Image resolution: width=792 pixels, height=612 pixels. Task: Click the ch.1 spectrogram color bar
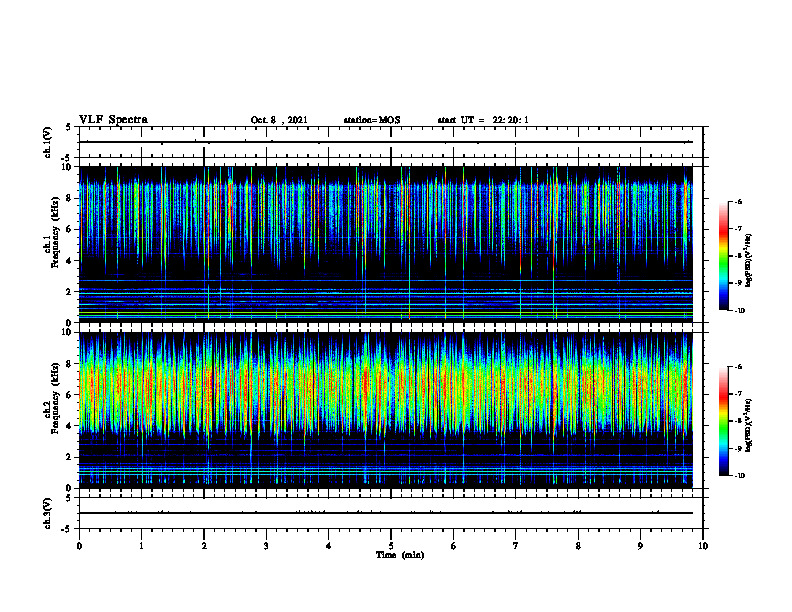[723, 256]
